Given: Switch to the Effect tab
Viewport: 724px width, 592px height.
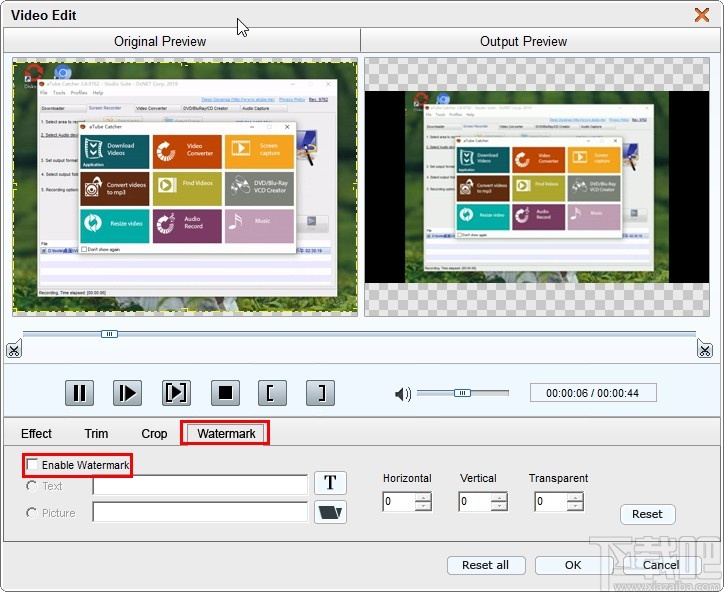Looking at the screenshot, I should [x=36, y=434].
